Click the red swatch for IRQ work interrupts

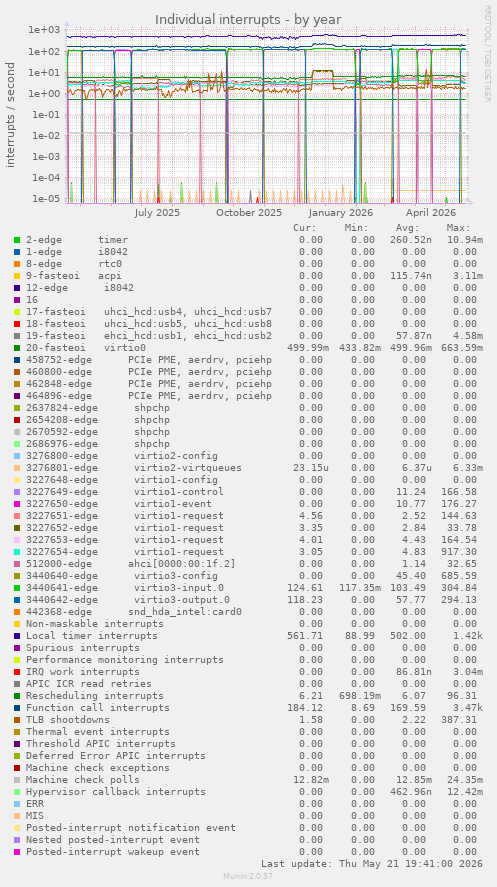[17, 671]
